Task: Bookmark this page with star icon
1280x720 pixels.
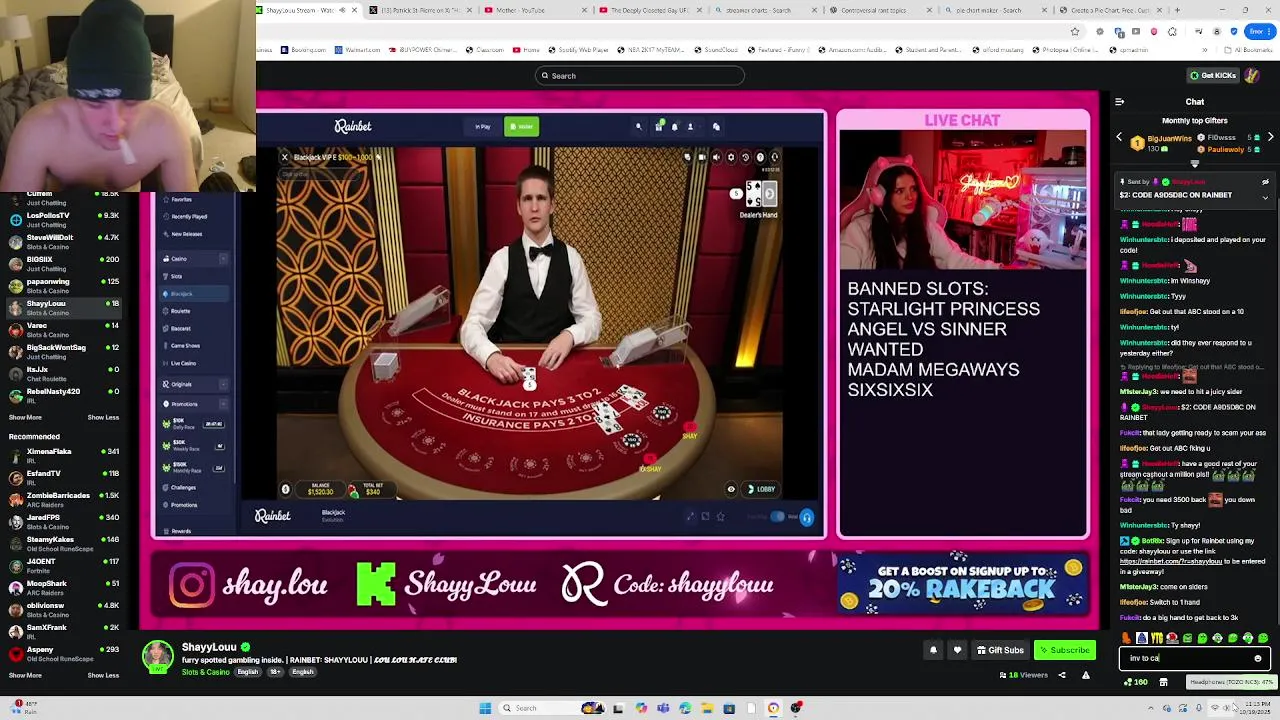Action: pyautogui.click(x=1075, y=31)
